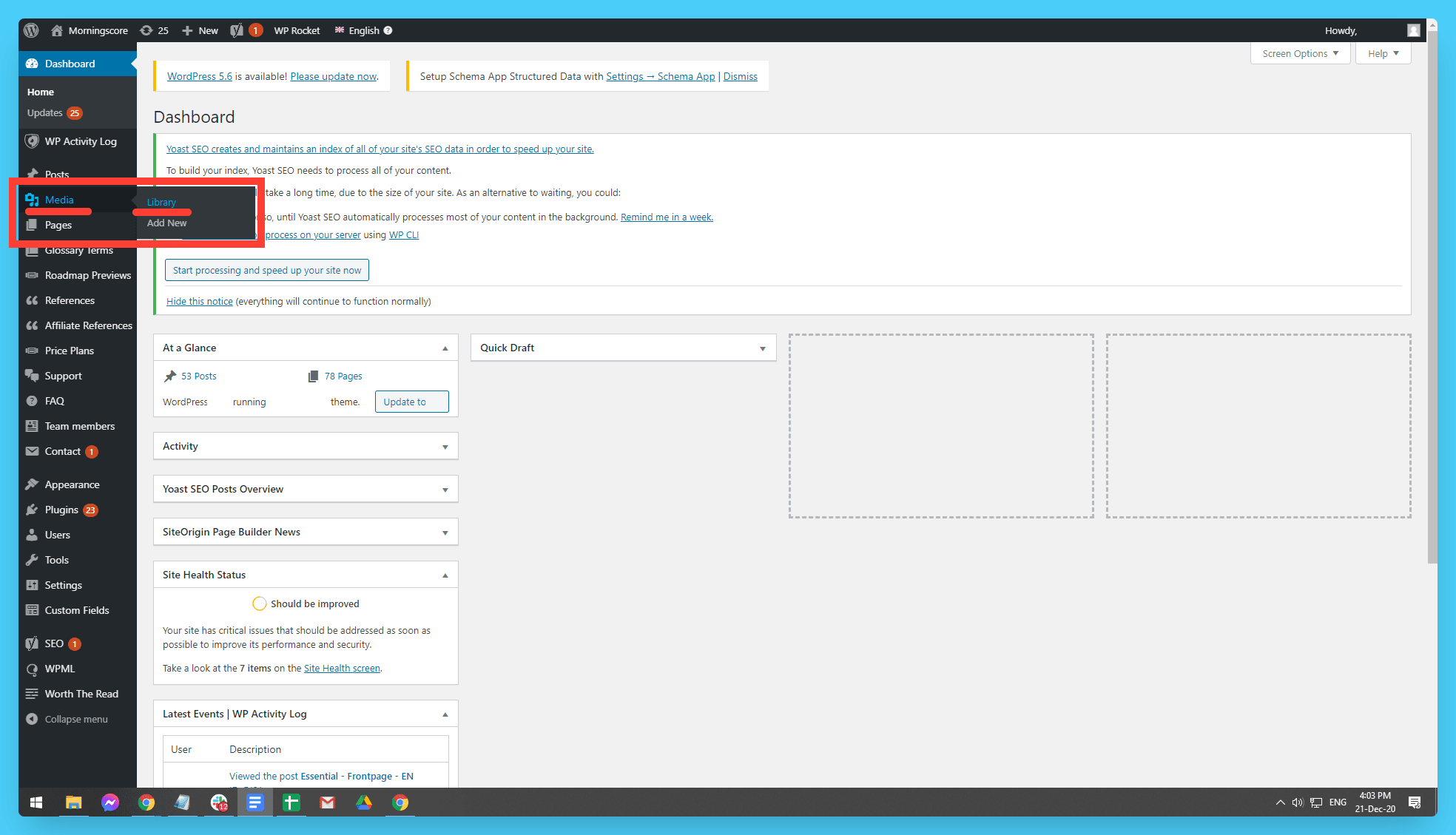Click Dismiss schema app notice

tap(739, 76)
